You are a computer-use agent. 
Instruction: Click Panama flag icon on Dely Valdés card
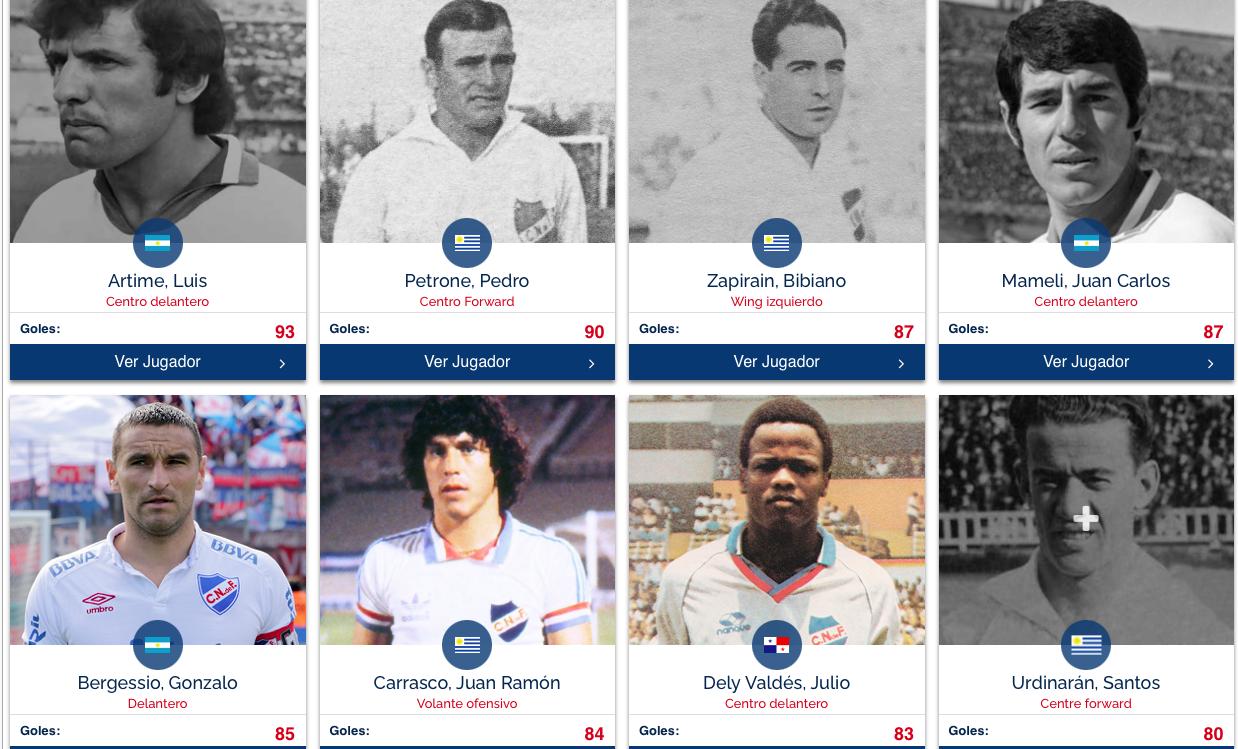[x=777, y=645]
